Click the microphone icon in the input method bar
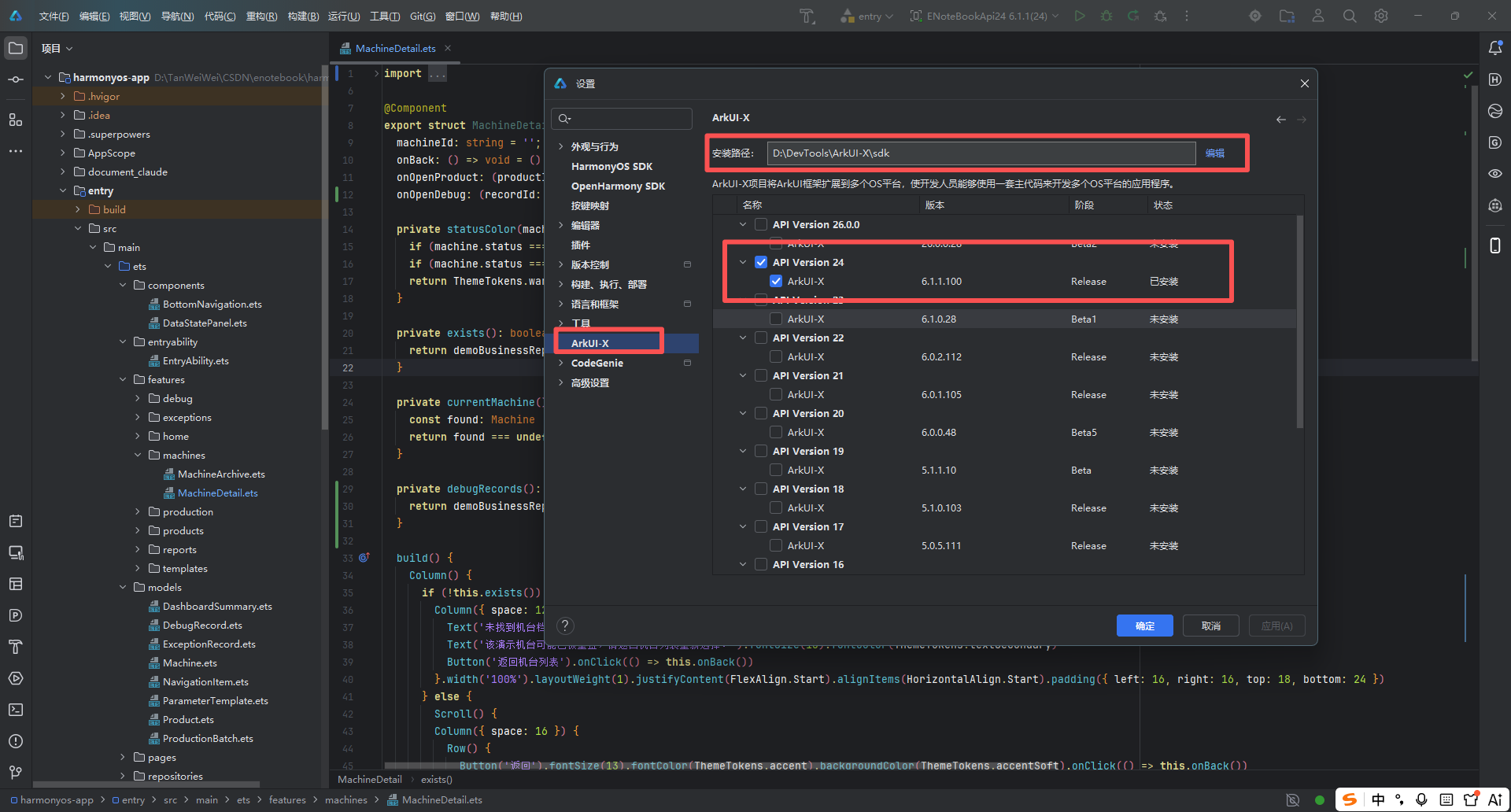 [x=1421, y=799]
